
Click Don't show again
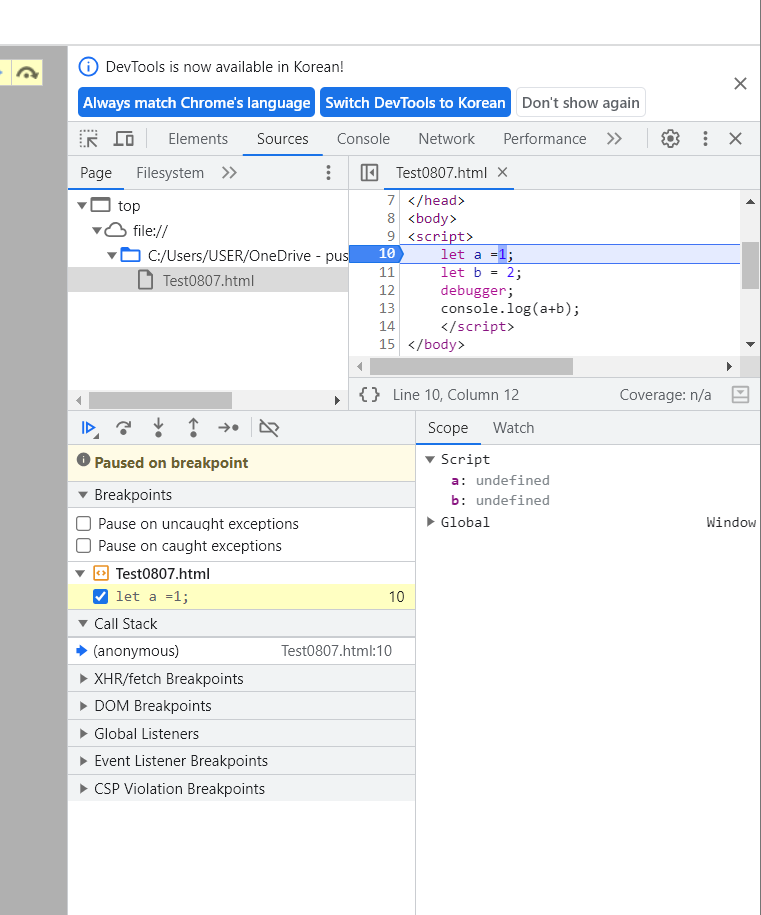581,103
